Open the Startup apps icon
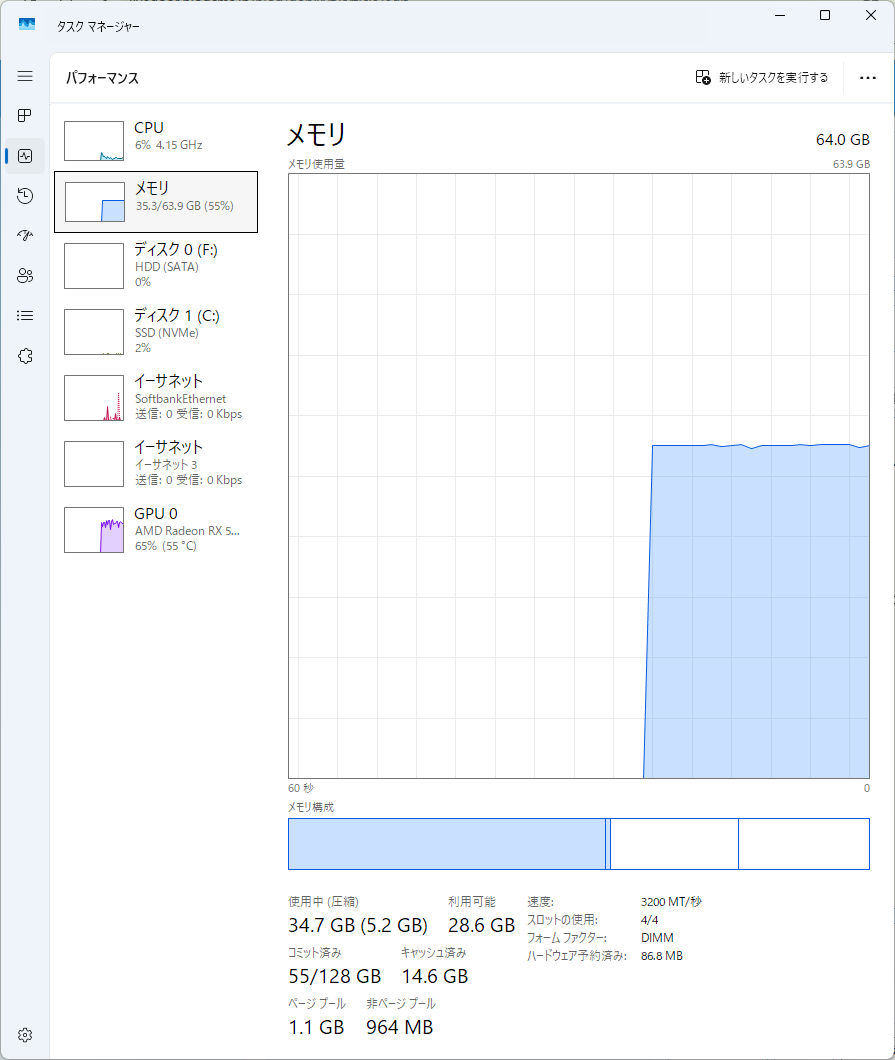The width and height of the screenshot is (895, 1060). pos(25,236)
